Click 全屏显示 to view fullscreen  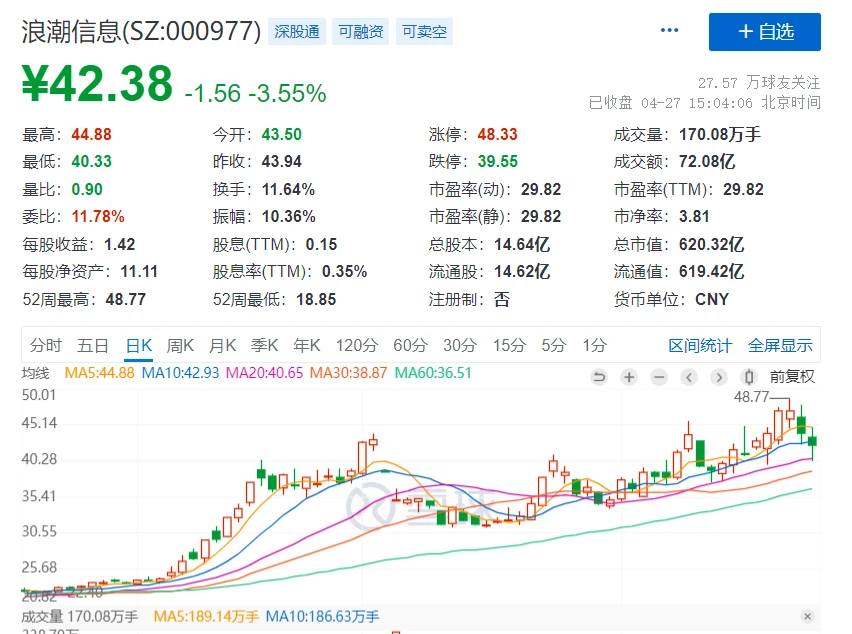pyautogui.click(x=780, y=345)
